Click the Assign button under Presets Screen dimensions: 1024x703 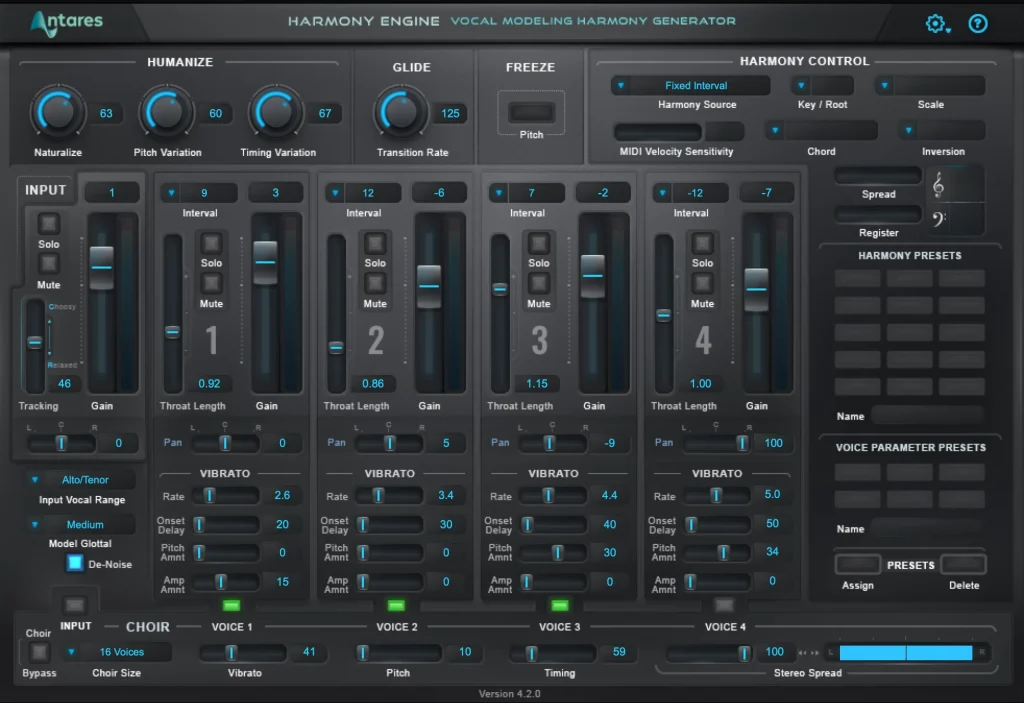tap(857, 564)
